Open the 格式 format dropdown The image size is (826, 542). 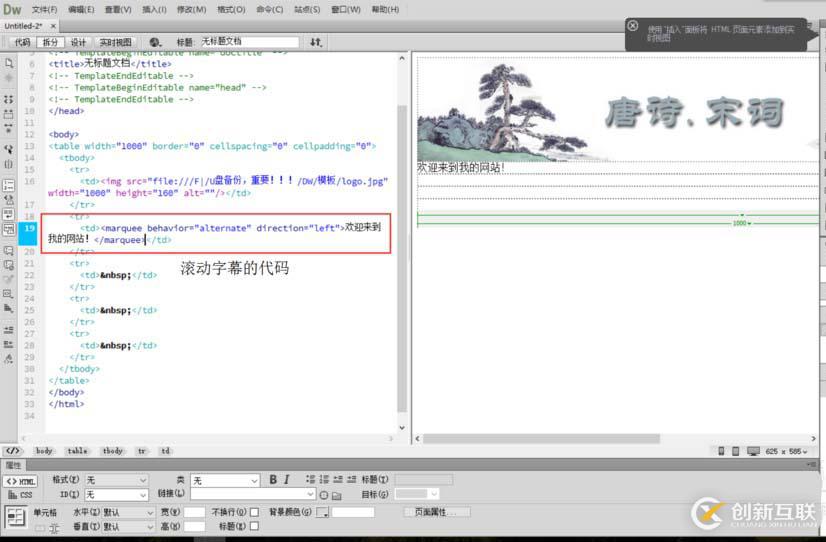(x=116, y=480)
